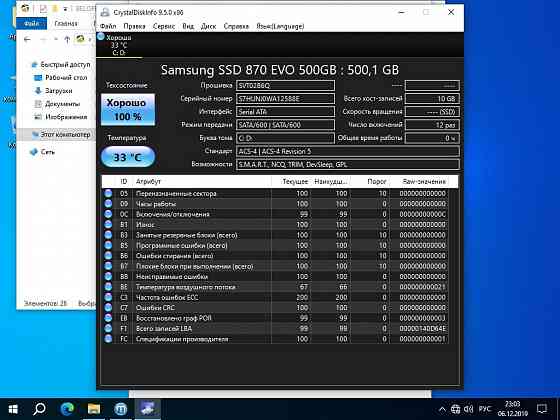The height and width of the screenshot is (420, 560).
Task: Click the Серийный номер field
Action: (285, 99)
